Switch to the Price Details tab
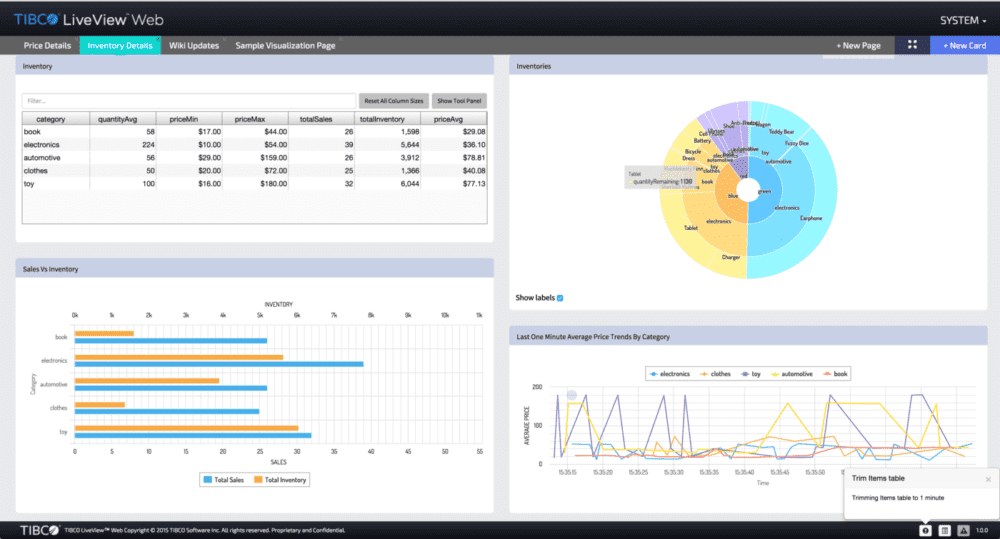Image resolution: width=1000 pixels, height=539 pixels. point(49,45)
